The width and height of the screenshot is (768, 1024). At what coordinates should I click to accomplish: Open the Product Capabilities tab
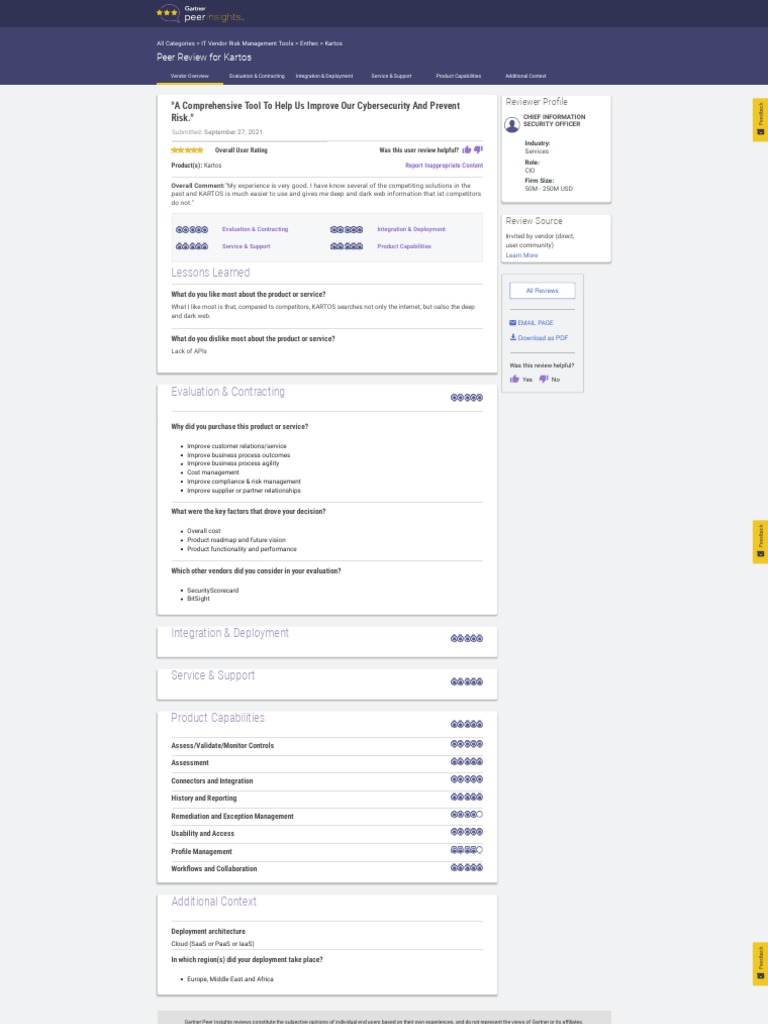click(x=458, y=76)
